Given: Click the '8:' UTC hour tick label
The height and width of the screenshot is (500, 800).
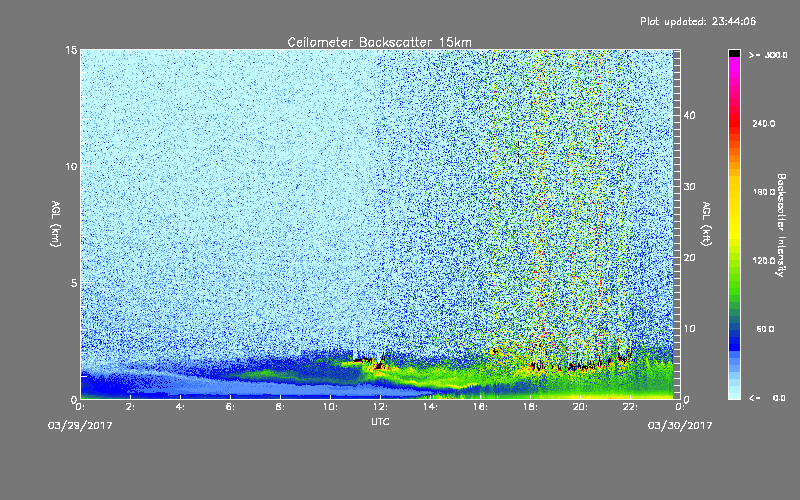Looking at the screenshot, I should (280, 407).
